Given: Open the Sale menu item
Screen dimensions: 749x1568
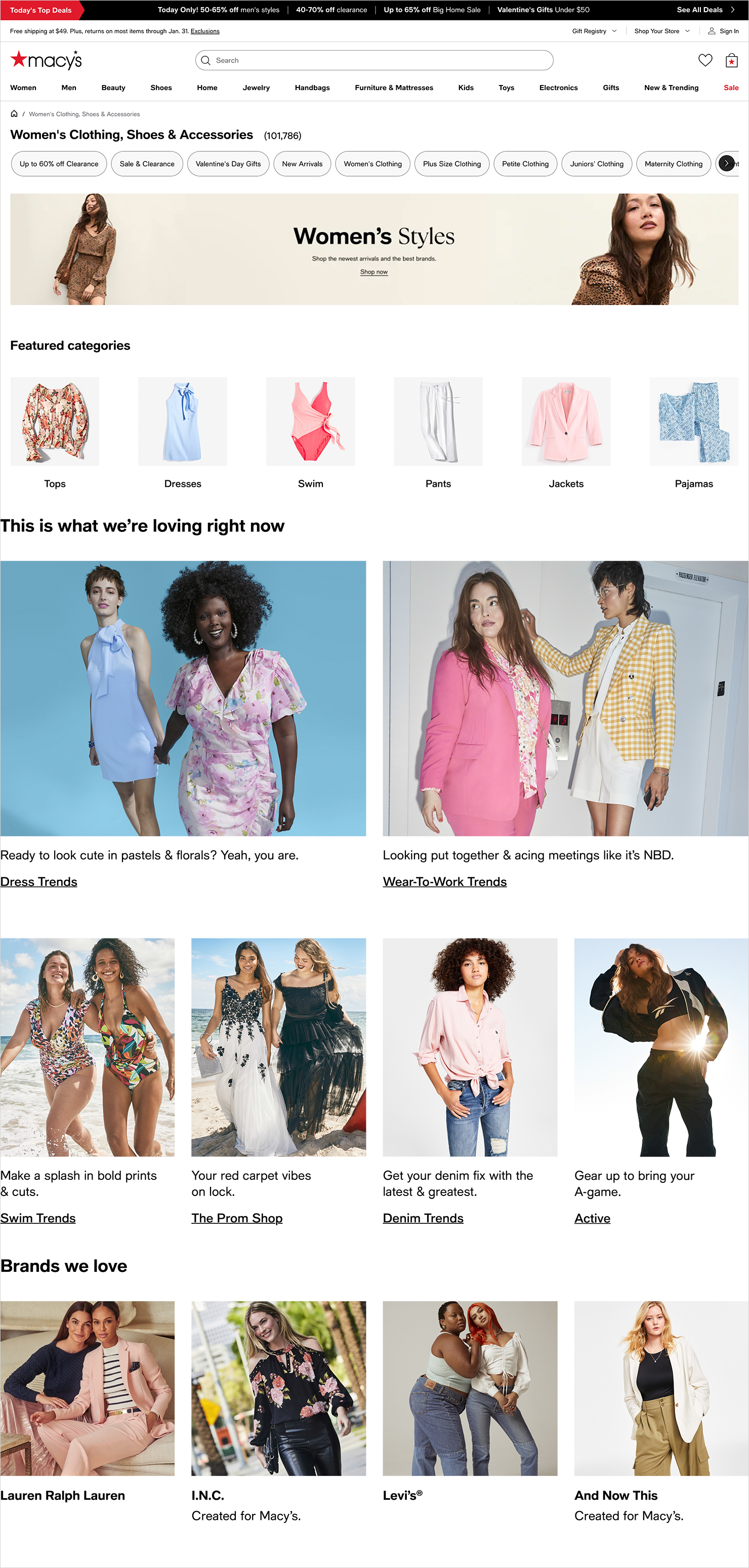Looking at the screenshot, I should 731,88.
